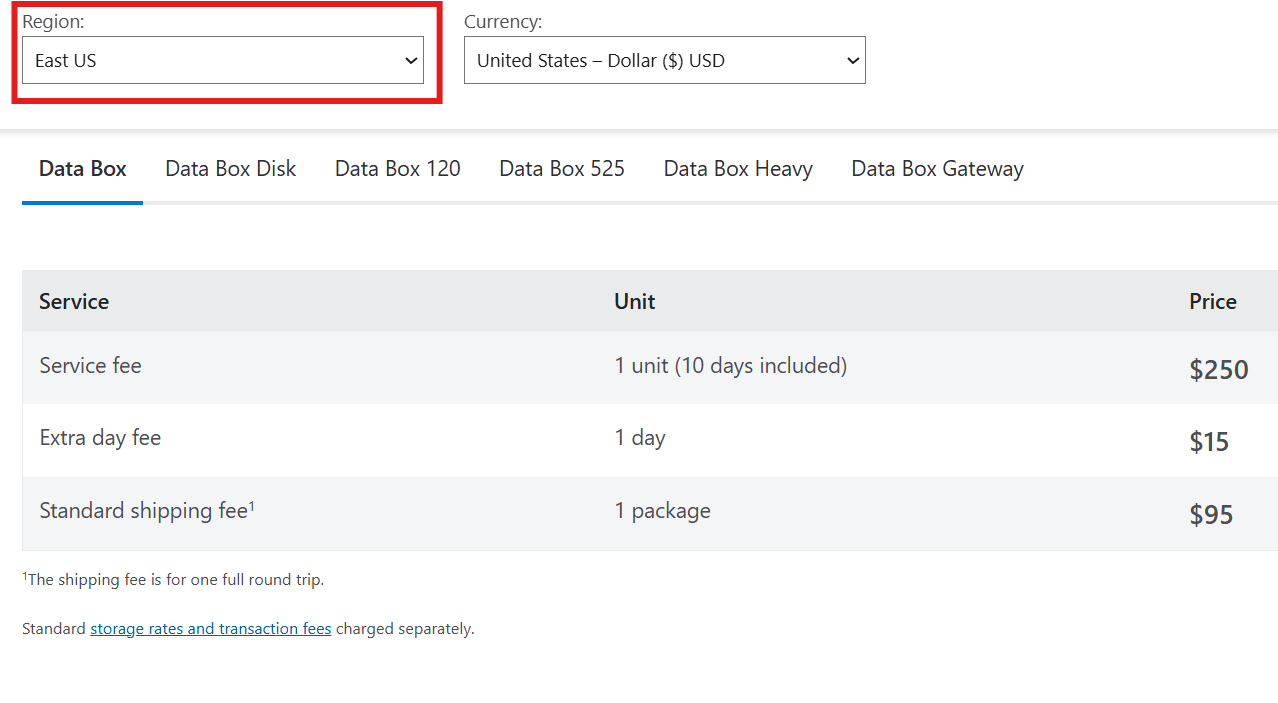Select the Extra day fee row label

[100, 438]
